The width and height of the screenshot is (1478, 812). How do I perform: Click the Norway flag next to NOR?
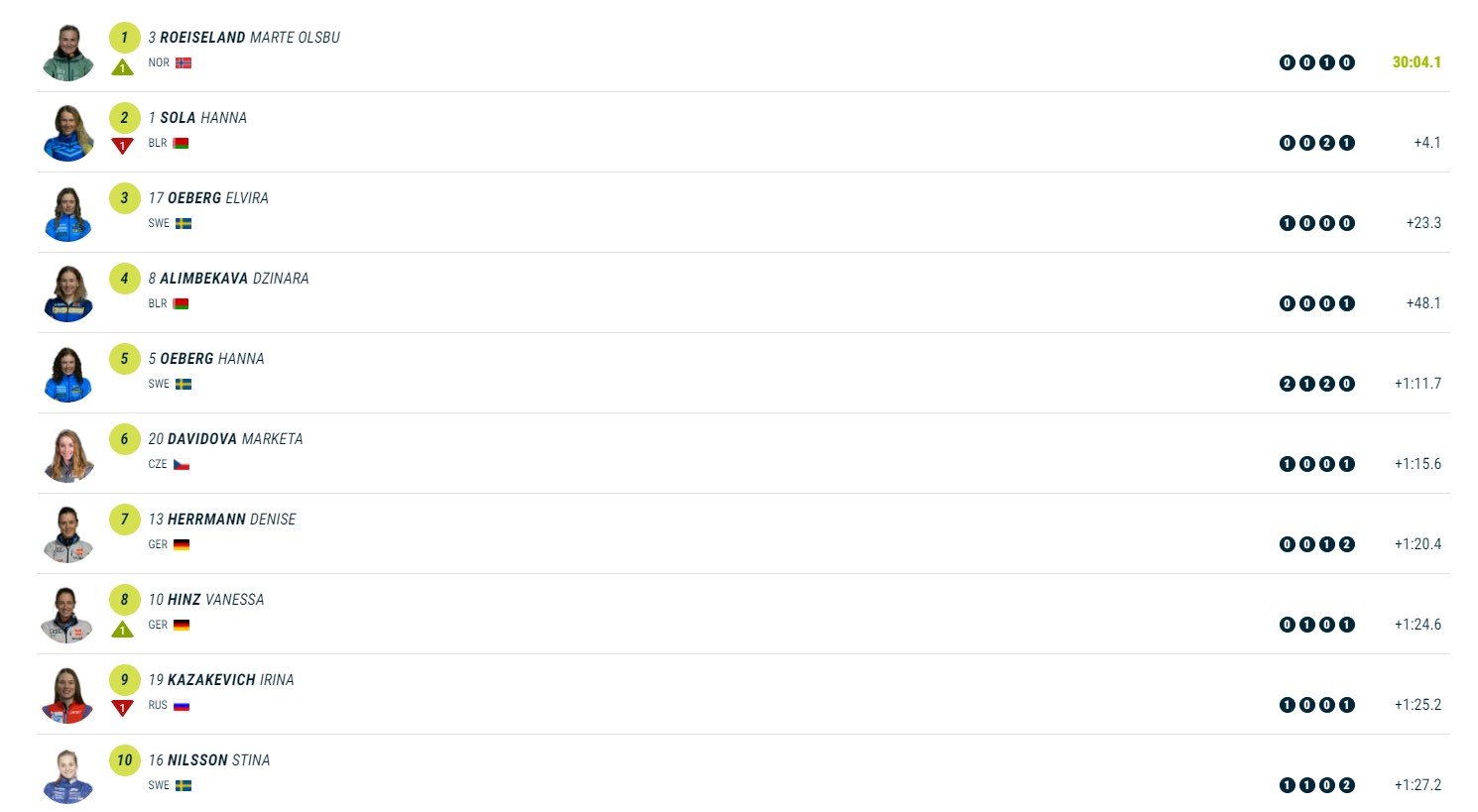point(184,62)
